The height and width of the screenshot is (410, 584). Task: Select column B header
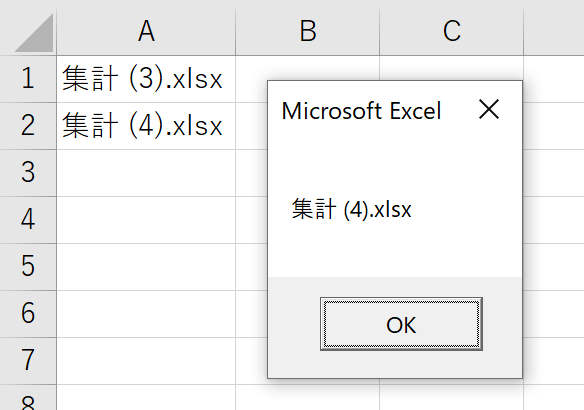(x=308, y=32)
